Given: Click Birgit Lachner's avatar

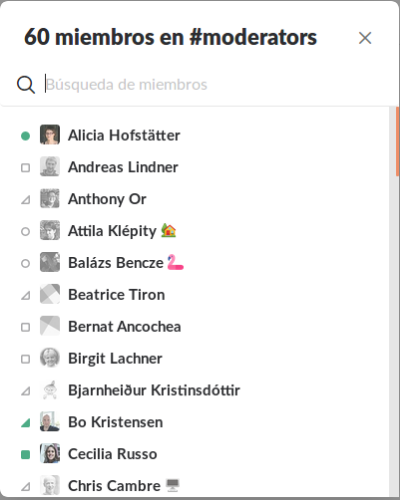Looking at the screenshot, I should tap(50, 358).
